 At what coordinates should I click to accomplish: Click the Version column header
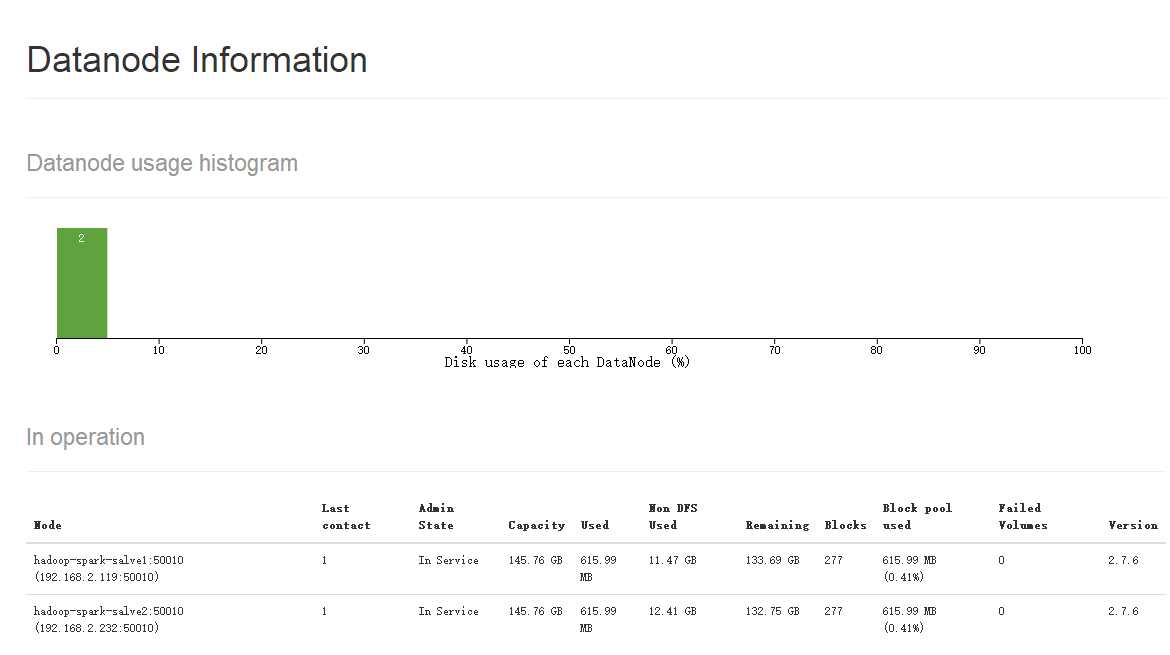pos(1133,525)
